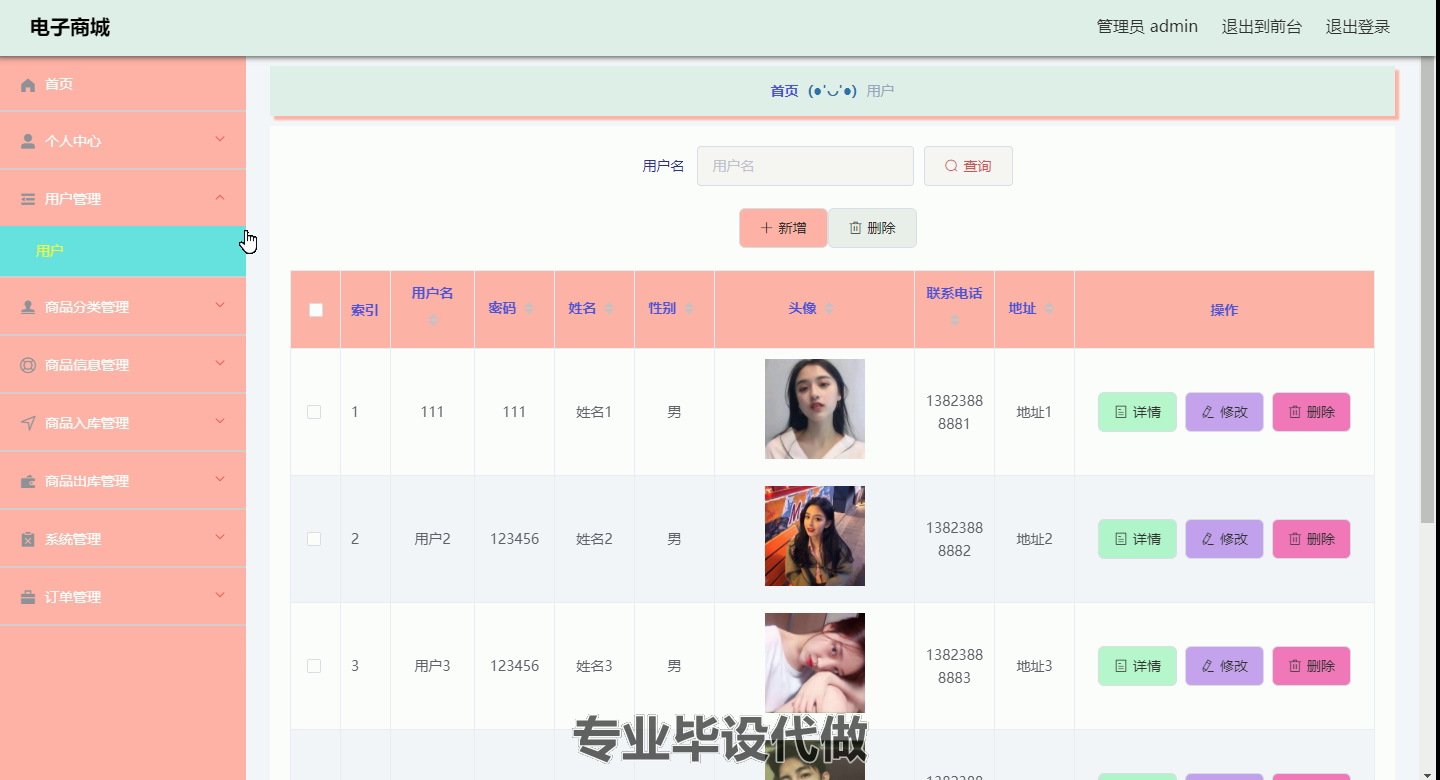Click 详情 for user 用户3
Image resolution: width=1440 pixels, height=780 pixels.
[1137, 666]
